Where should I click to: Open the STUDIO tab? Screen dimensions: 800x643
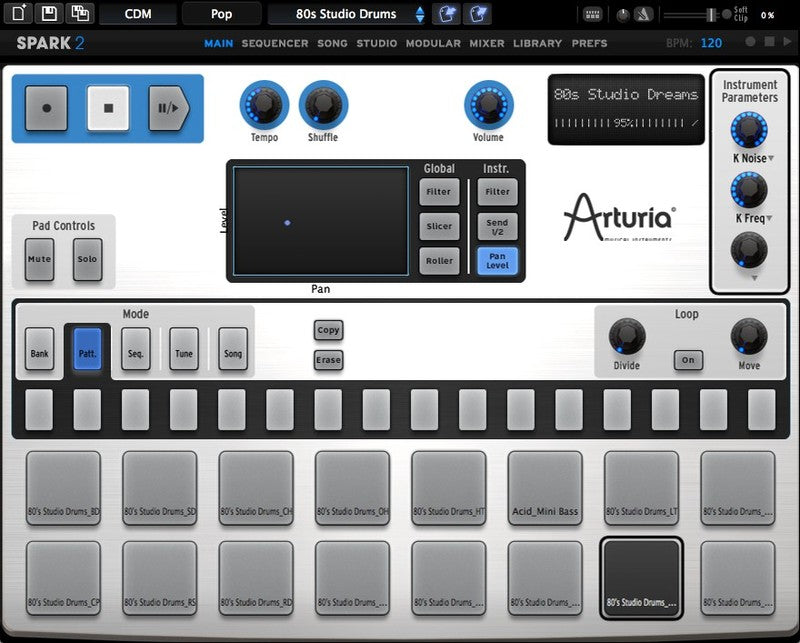point(377,43)
